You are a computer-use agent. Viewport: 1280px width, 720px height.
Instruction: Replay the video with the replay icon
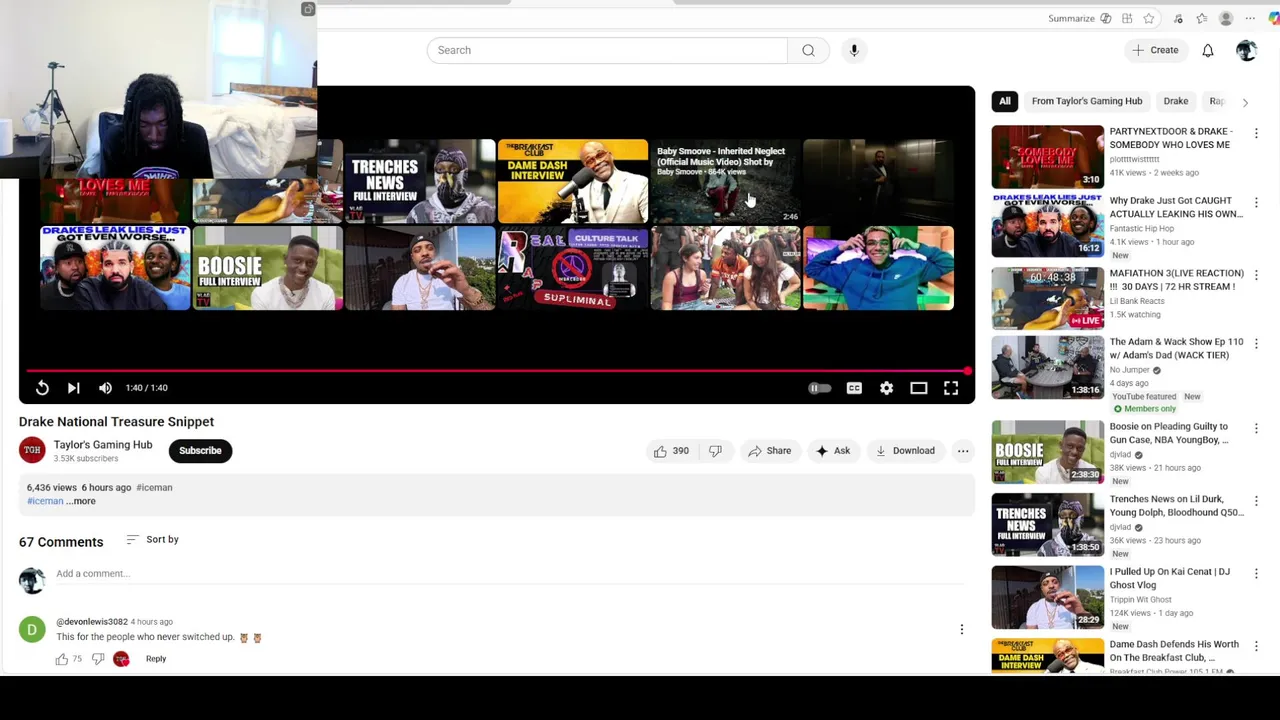42,388
